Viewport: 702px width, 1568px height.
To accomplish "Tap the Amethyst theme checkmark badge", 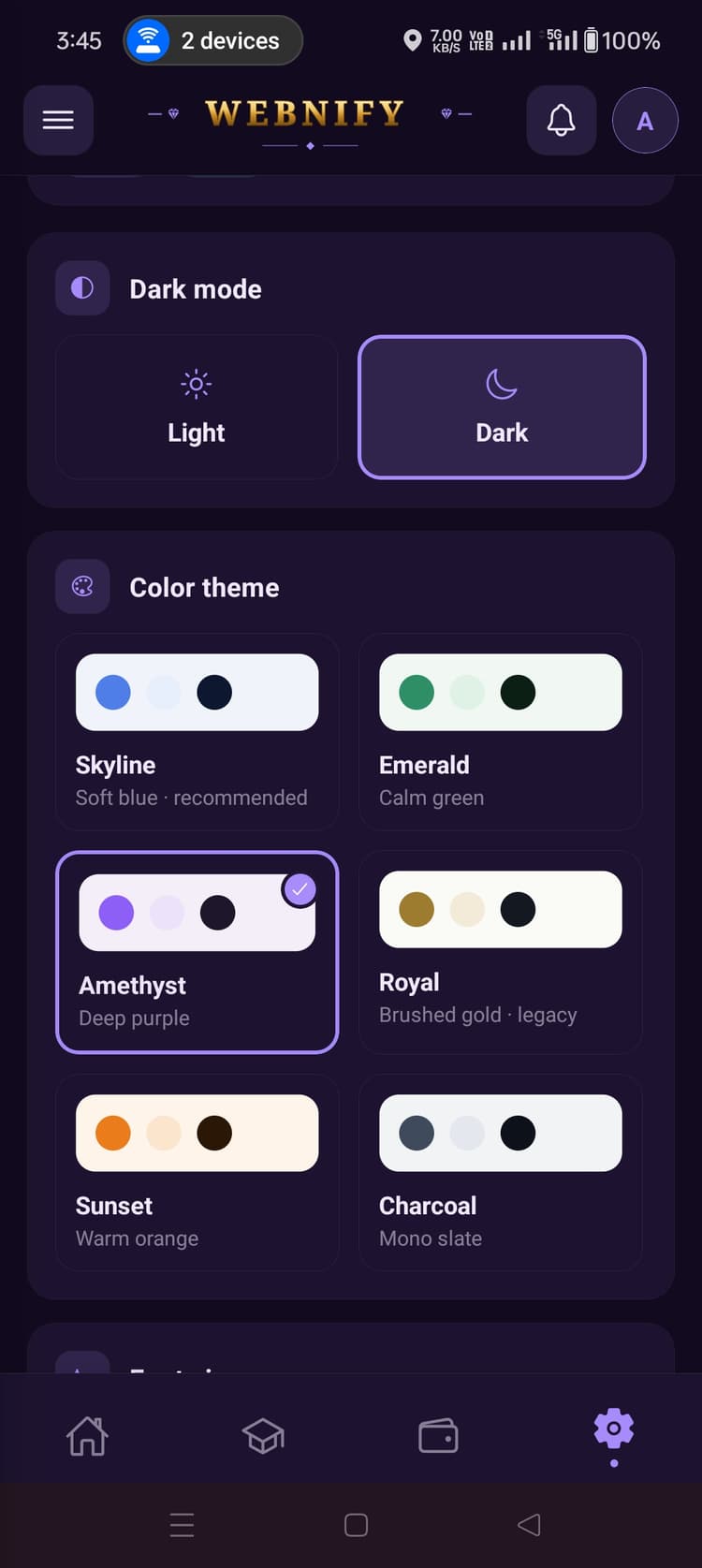I will pyautogui.click(x=300, y=889).
